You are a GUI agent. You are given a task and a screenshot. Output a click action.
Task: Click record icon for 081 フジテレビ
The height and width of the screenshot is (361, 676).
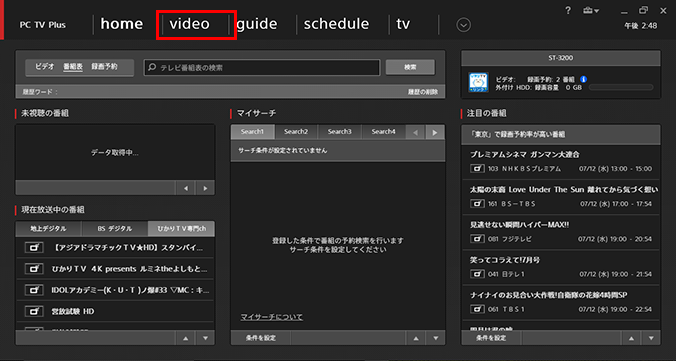pos(477,239)
